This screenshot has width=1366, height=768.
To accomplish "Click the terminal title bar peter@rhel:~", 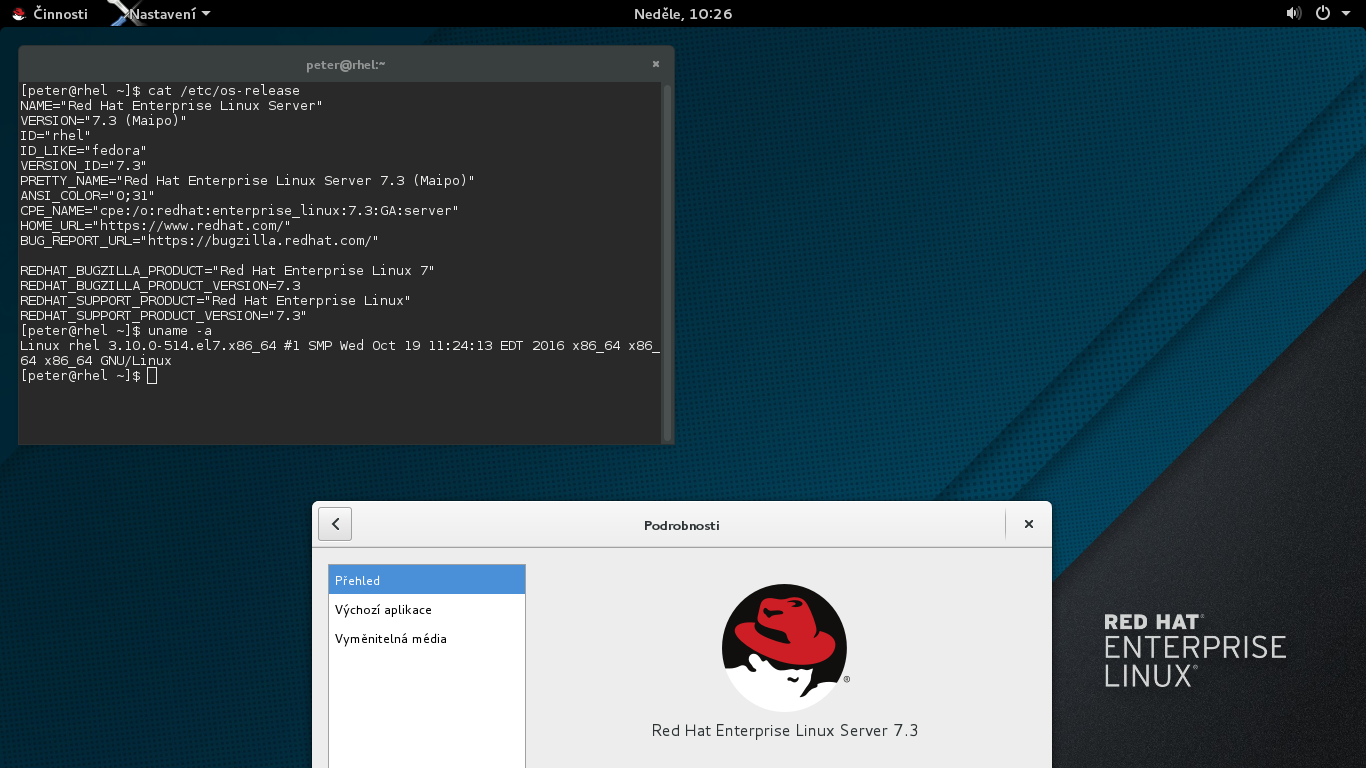I will point(346,64).
